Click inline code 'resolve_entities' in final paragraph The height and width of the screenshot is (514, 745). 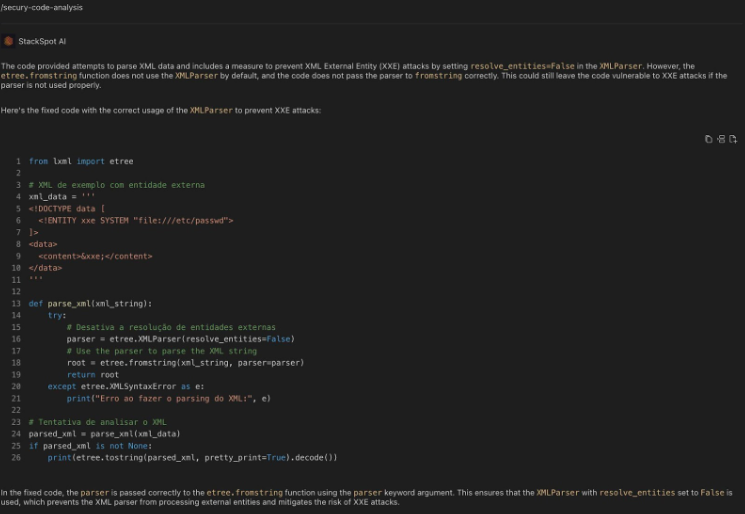point(637,493)
